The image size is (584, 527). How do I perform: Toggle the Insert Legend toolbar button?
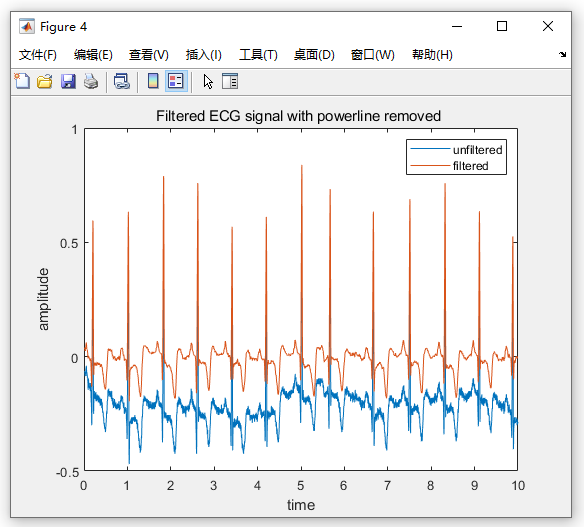pos(176,81)
